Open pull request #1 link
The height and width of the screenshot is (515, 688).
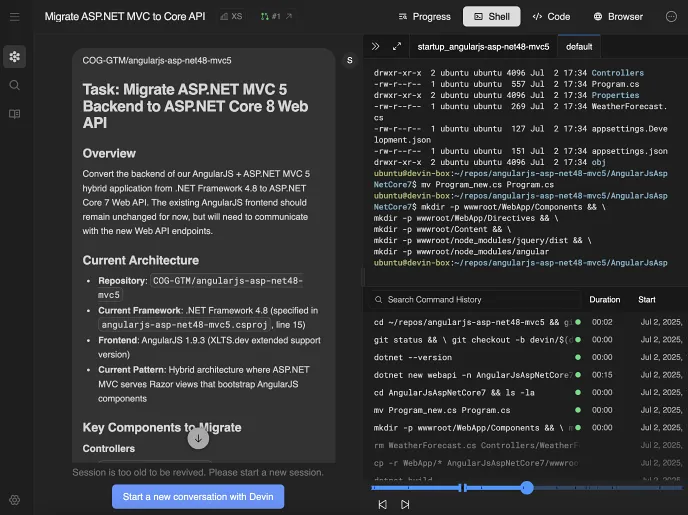coord(276,17)
